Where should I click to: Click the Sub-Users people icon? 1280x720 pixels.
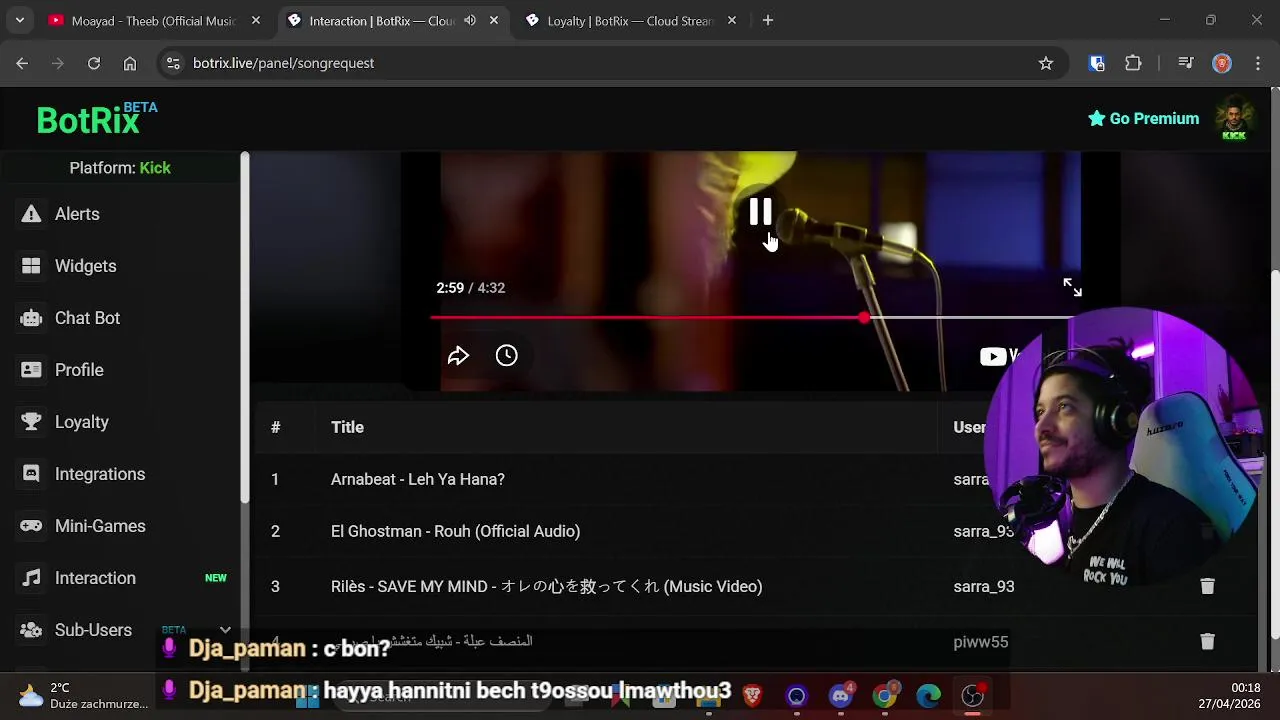31,630
